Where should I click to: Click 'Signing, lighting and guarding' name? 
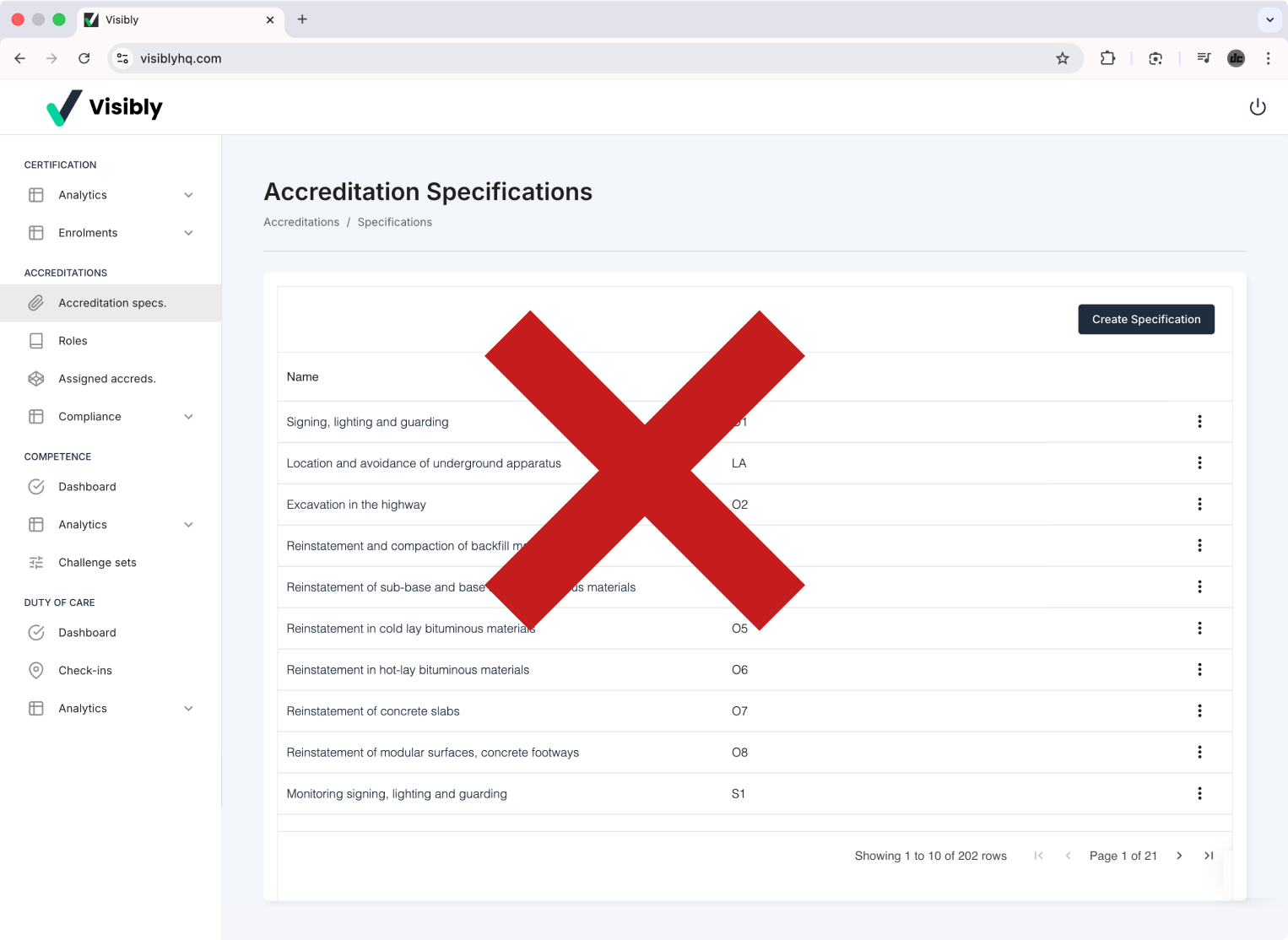click(x=367, y=422)
